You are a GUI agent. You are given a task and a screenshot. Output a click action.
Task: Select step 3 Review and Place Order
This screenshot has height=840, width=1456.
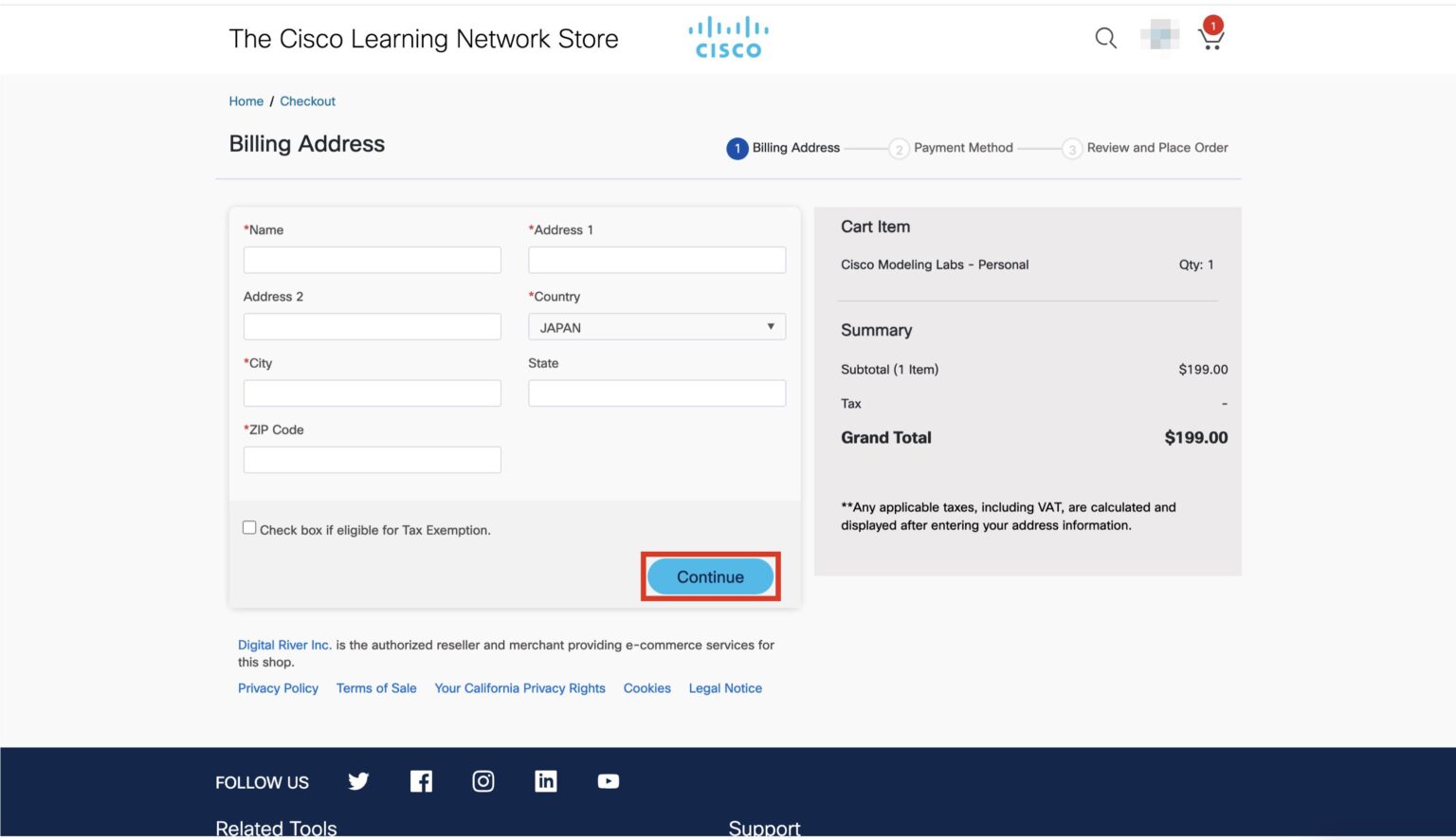coord(1145,148)
